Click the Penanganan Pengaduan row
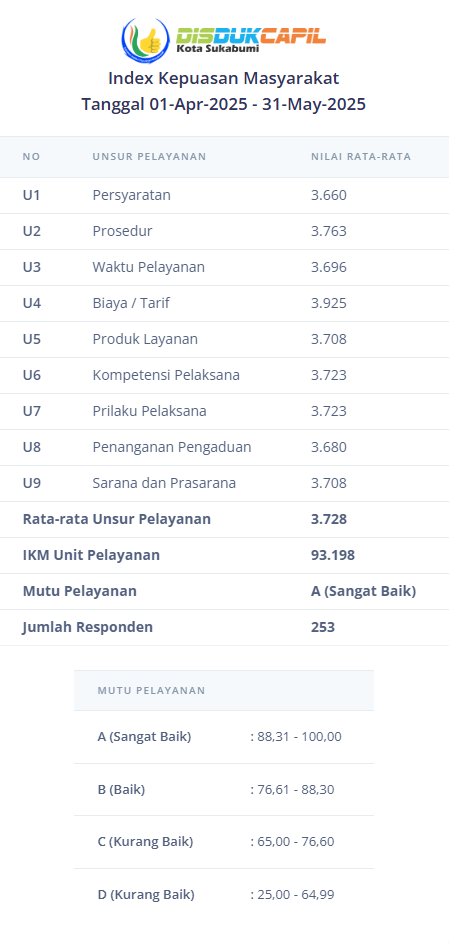 (x=224, y=447)
